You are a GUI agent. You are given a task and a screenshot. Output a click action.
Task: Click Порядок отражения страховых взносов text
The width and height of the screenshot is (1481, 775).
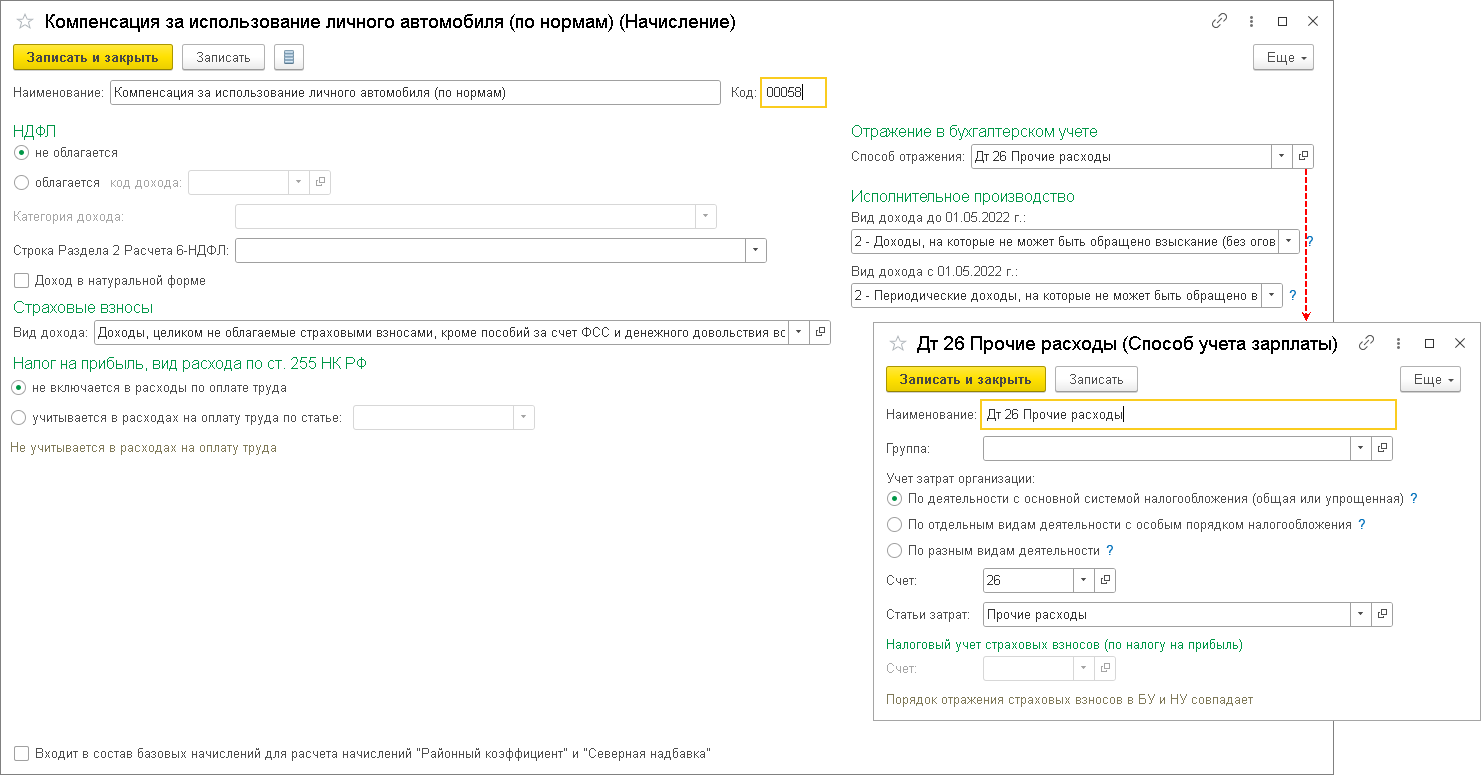coord(1069,700)
